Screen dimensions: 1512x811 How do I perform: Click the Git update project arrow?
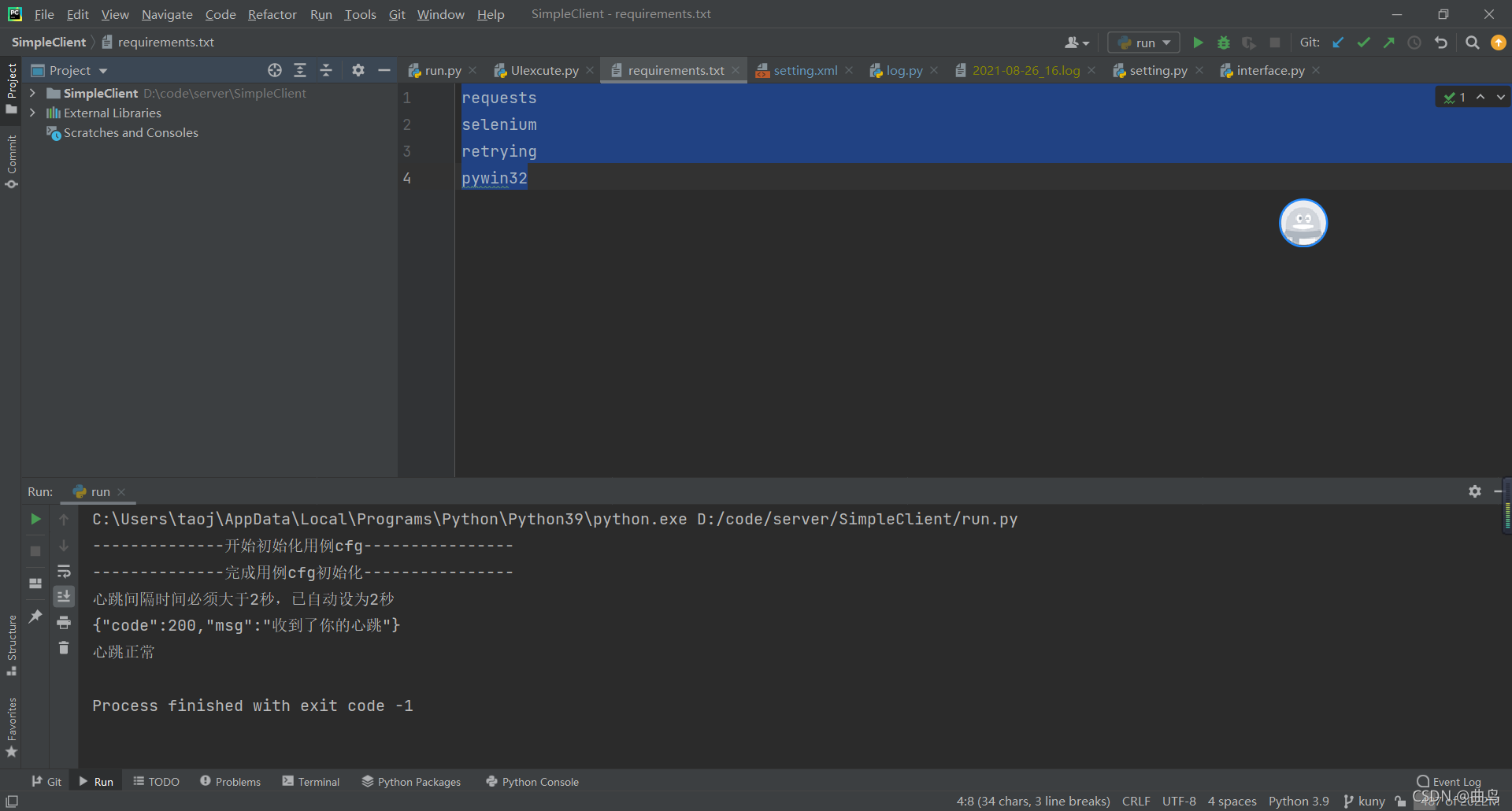tap(1338, 43)
